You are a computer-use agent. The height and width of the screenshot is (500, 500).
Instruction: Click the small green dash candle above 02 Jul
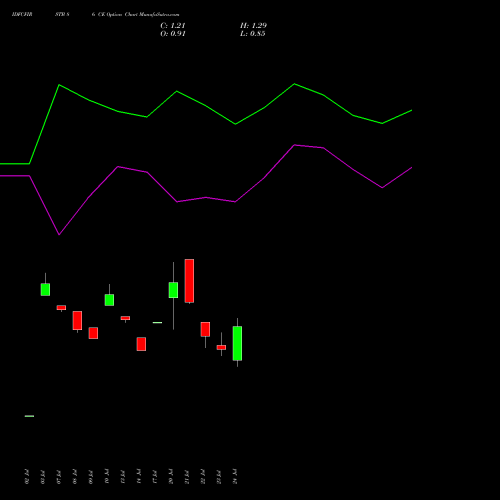(x=29, y=416)
